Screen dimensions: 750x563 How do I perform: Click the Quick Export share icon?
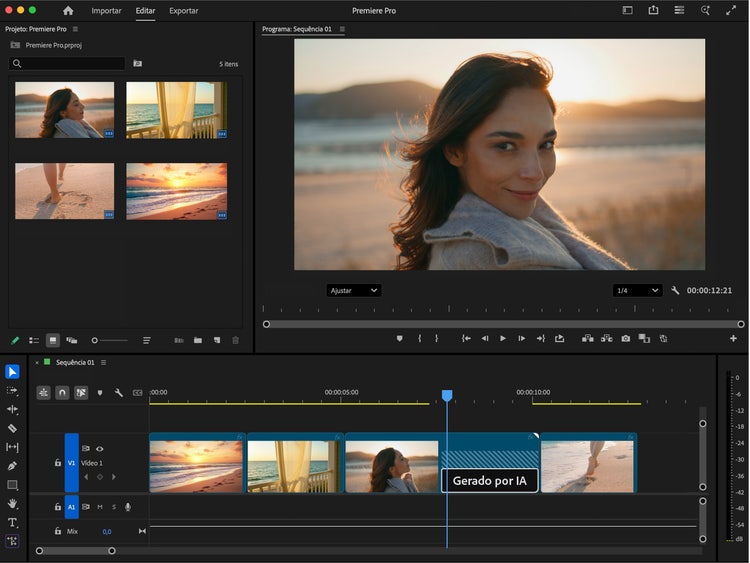click(653, 10)
